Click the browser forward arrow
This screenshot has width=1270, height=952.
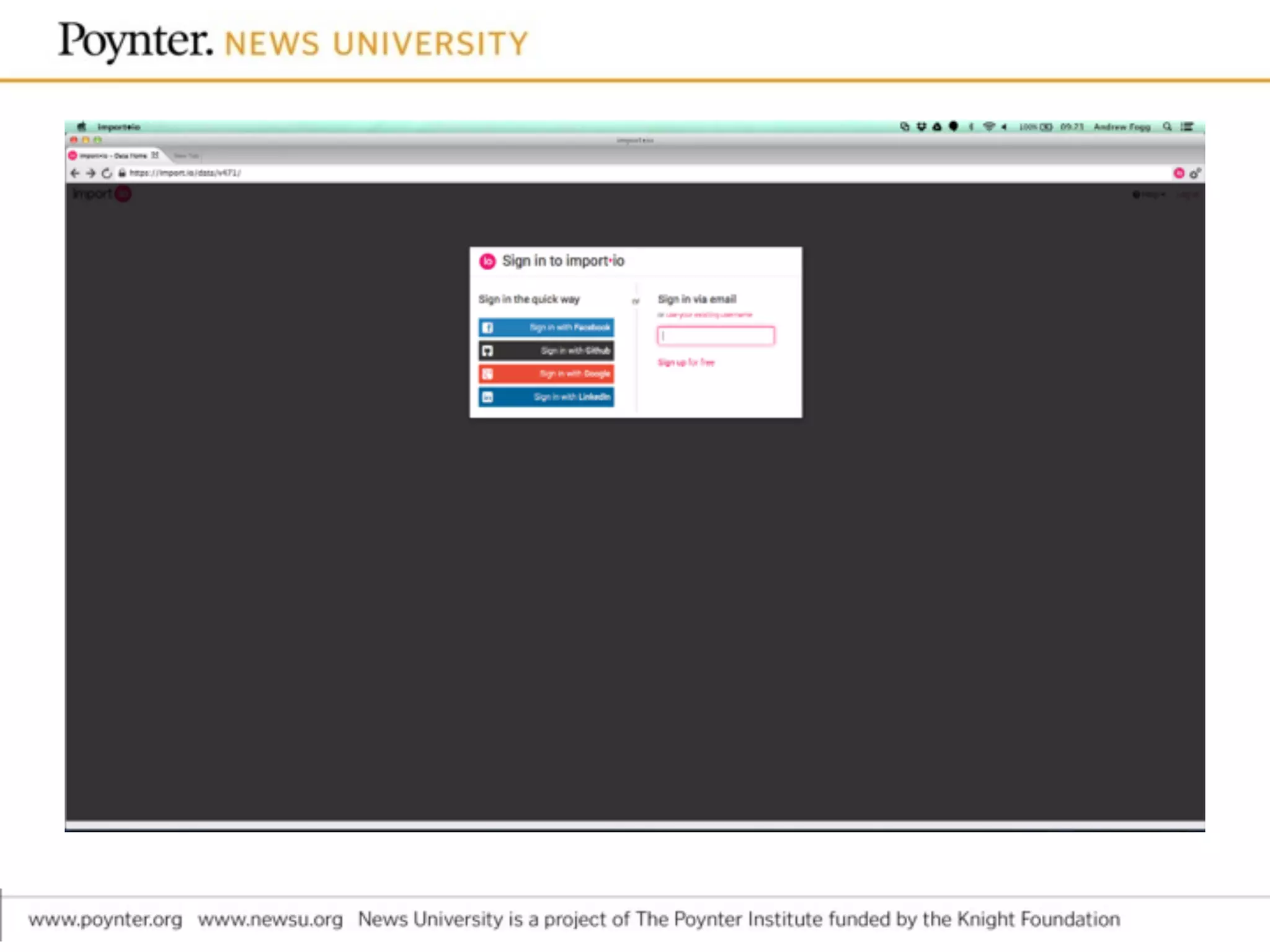91,173
